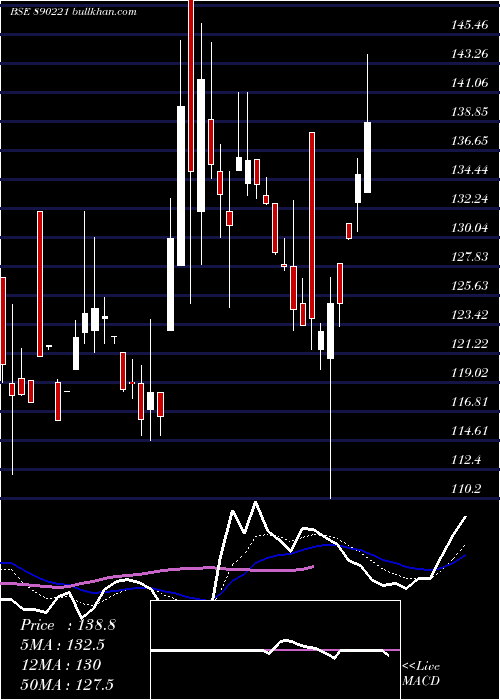
Task: Select the 112.4 price axis label
Action: tap(466, 460)
